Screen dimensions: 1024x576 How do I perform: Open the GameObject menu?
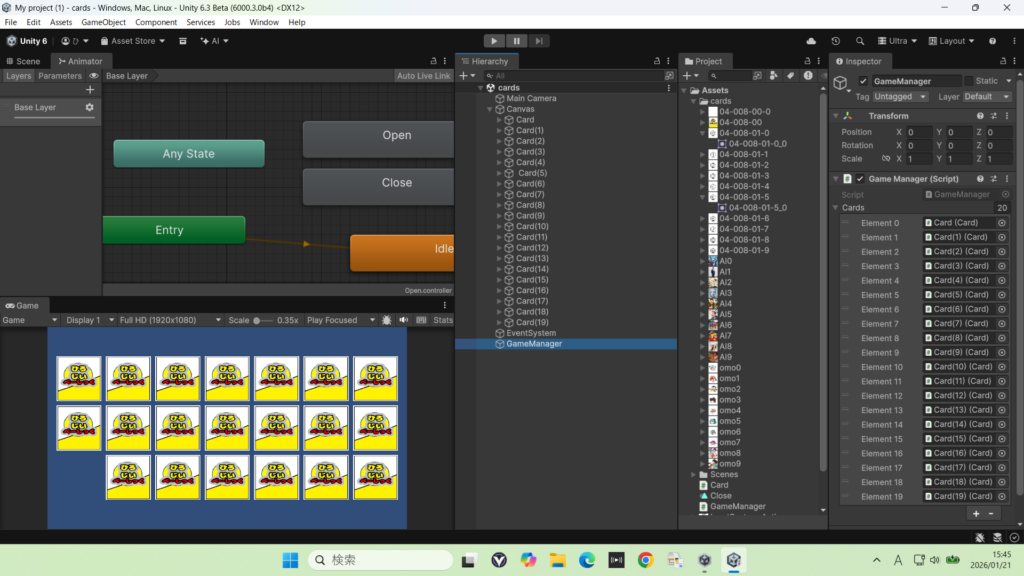(103, 22)
